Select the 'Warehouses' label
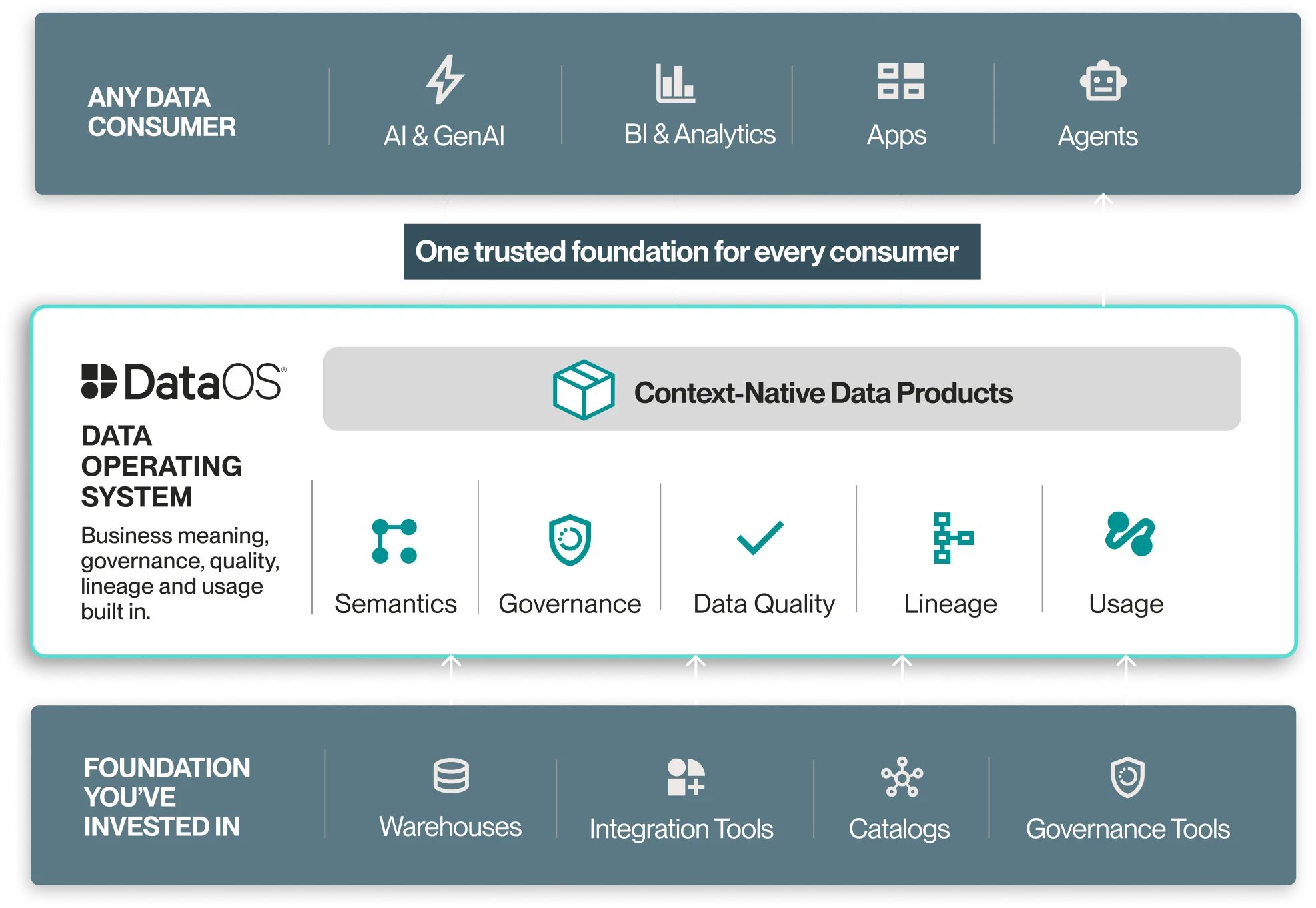This screenshot has width=1316, height=908. 450,827
